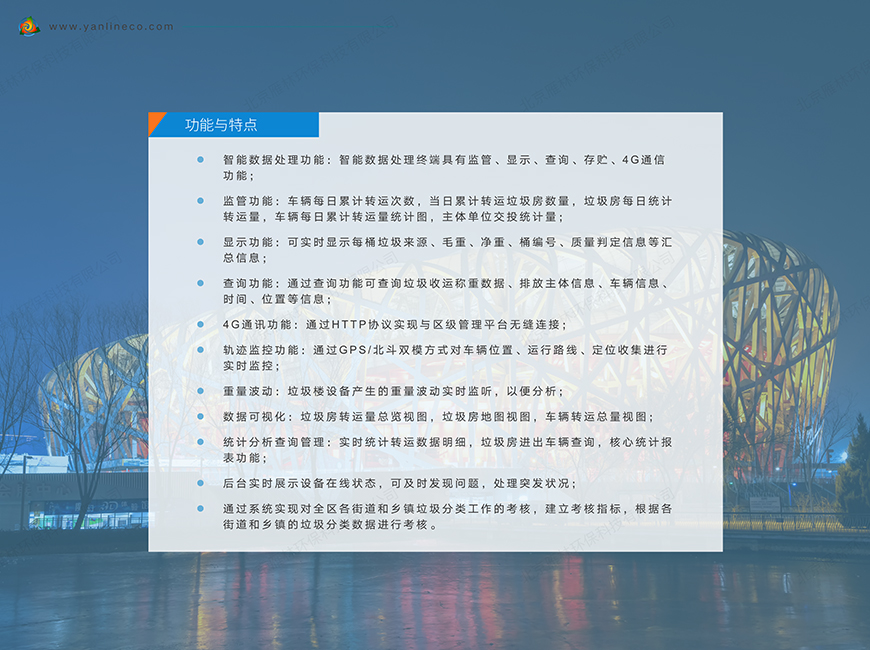Screen dimensions: 870x650
Task: Select the 统计分析查询管理 bullet text
Action: [447, 450]
